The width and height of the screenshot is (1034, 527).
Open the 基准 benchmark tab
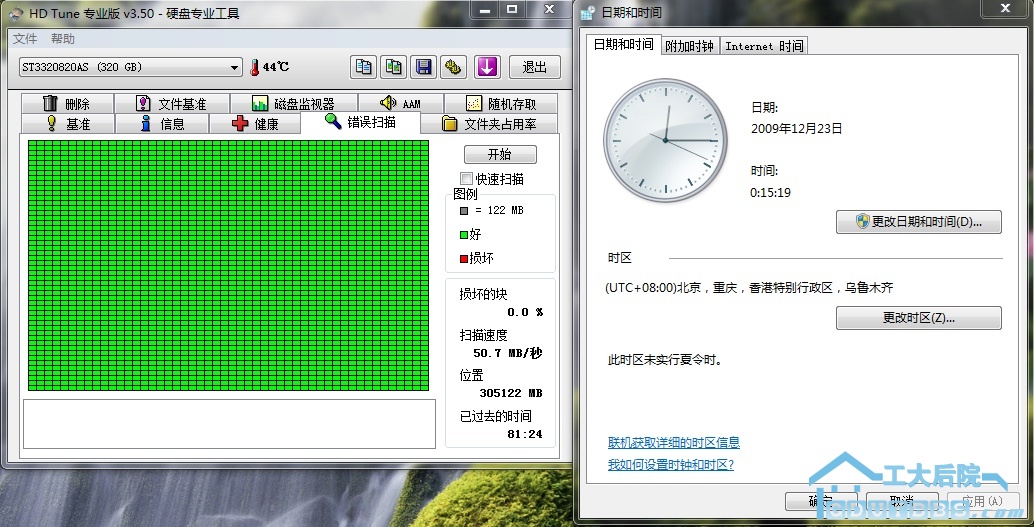68,123
